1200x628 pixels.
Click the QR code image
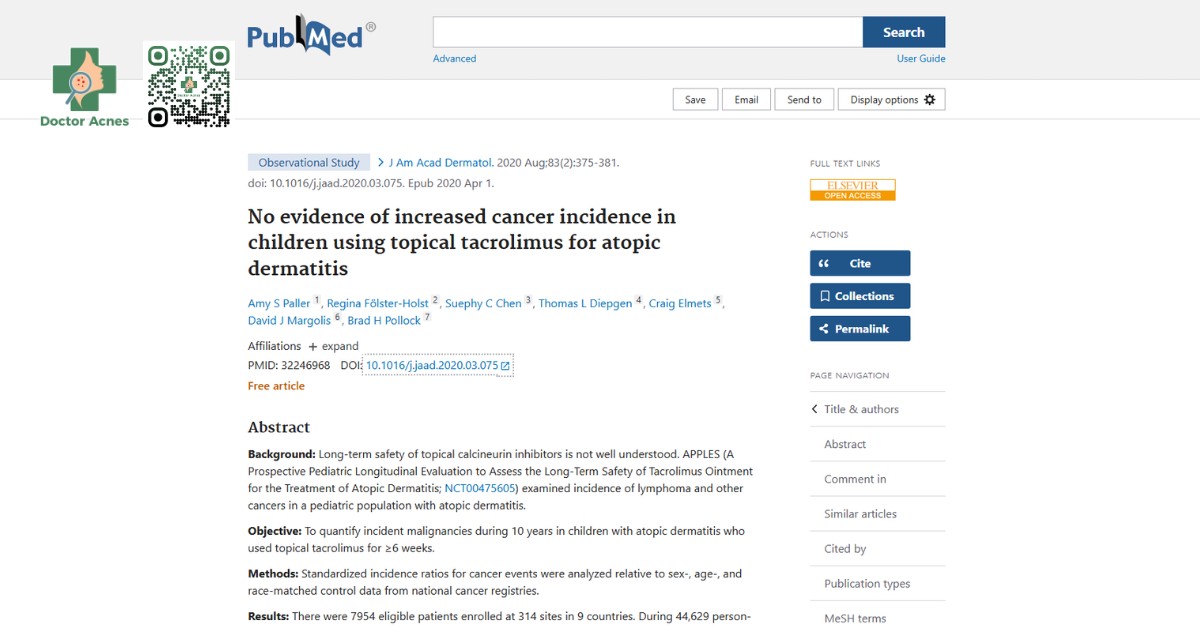coord(189,86)
